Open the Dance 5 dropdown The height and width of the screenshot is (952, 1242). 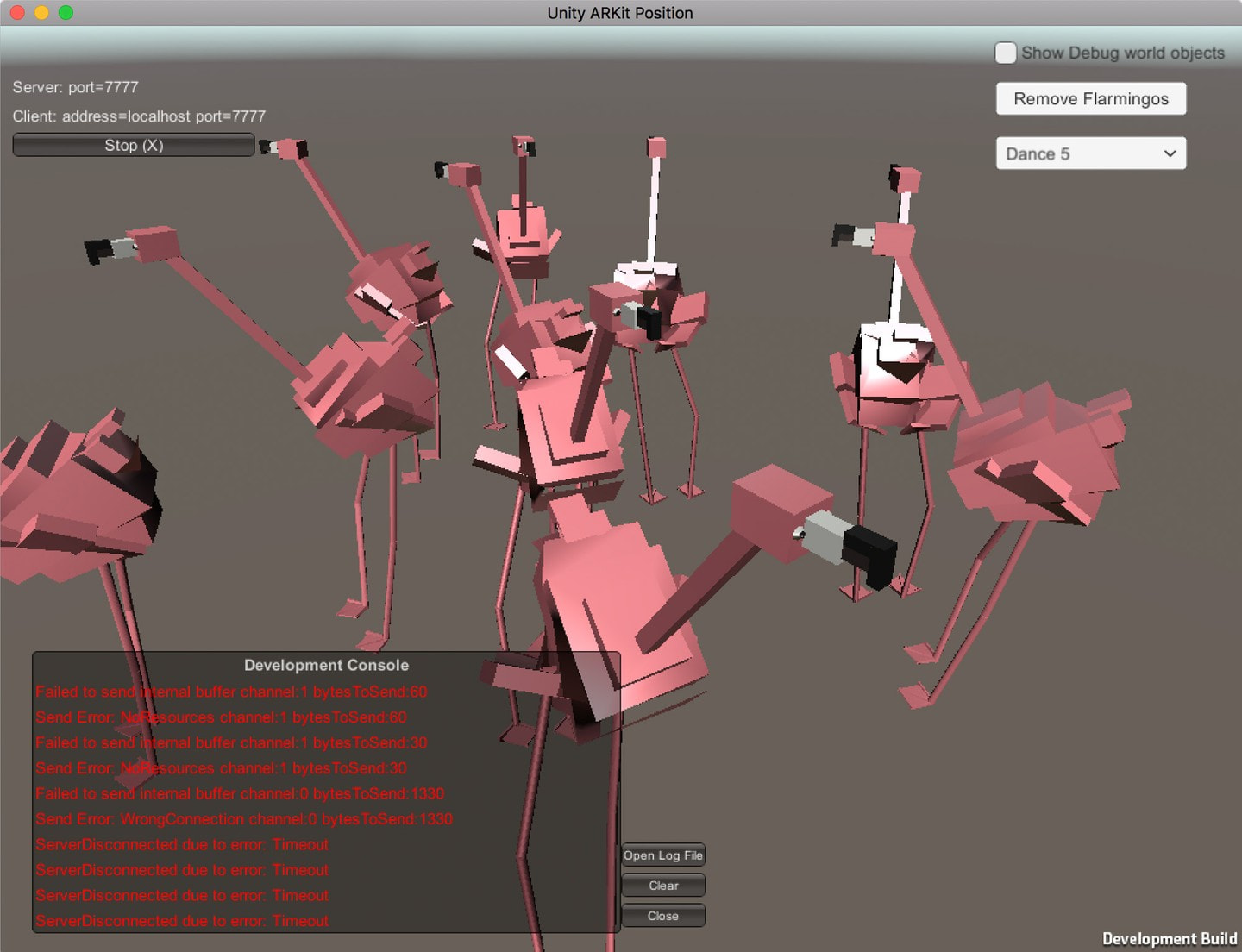(x=1091, y=153)
